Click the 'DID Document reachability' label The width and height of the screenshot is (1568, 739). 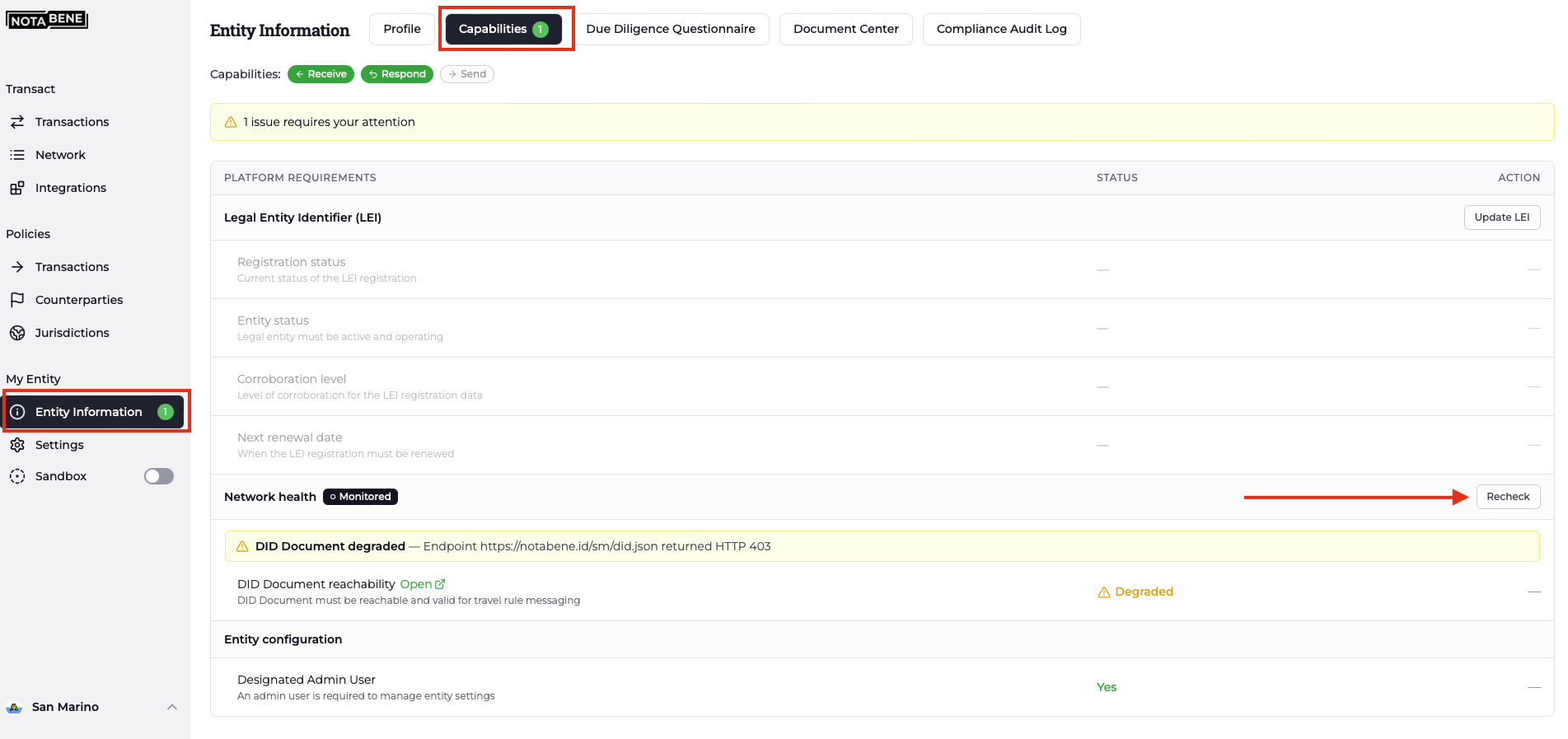(x=316, y=584)
